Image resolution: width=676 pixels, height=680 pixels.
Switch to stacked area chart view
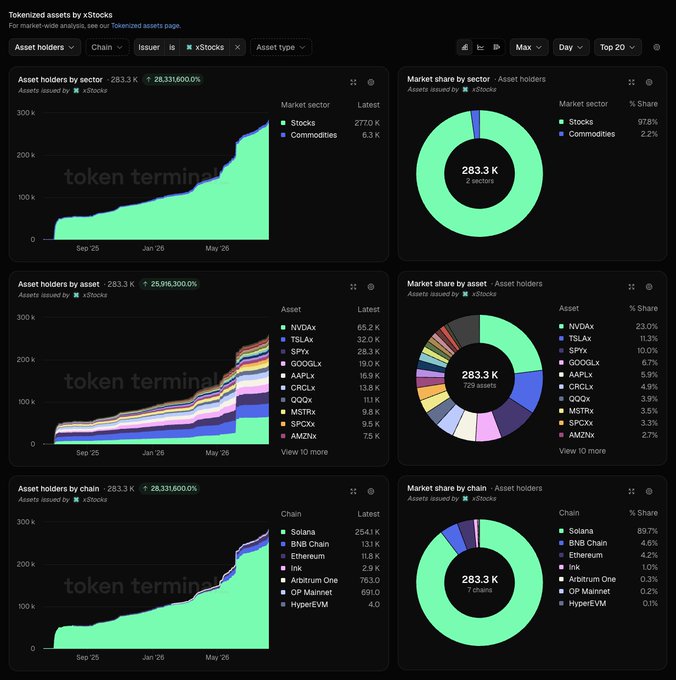pos(464,47)
